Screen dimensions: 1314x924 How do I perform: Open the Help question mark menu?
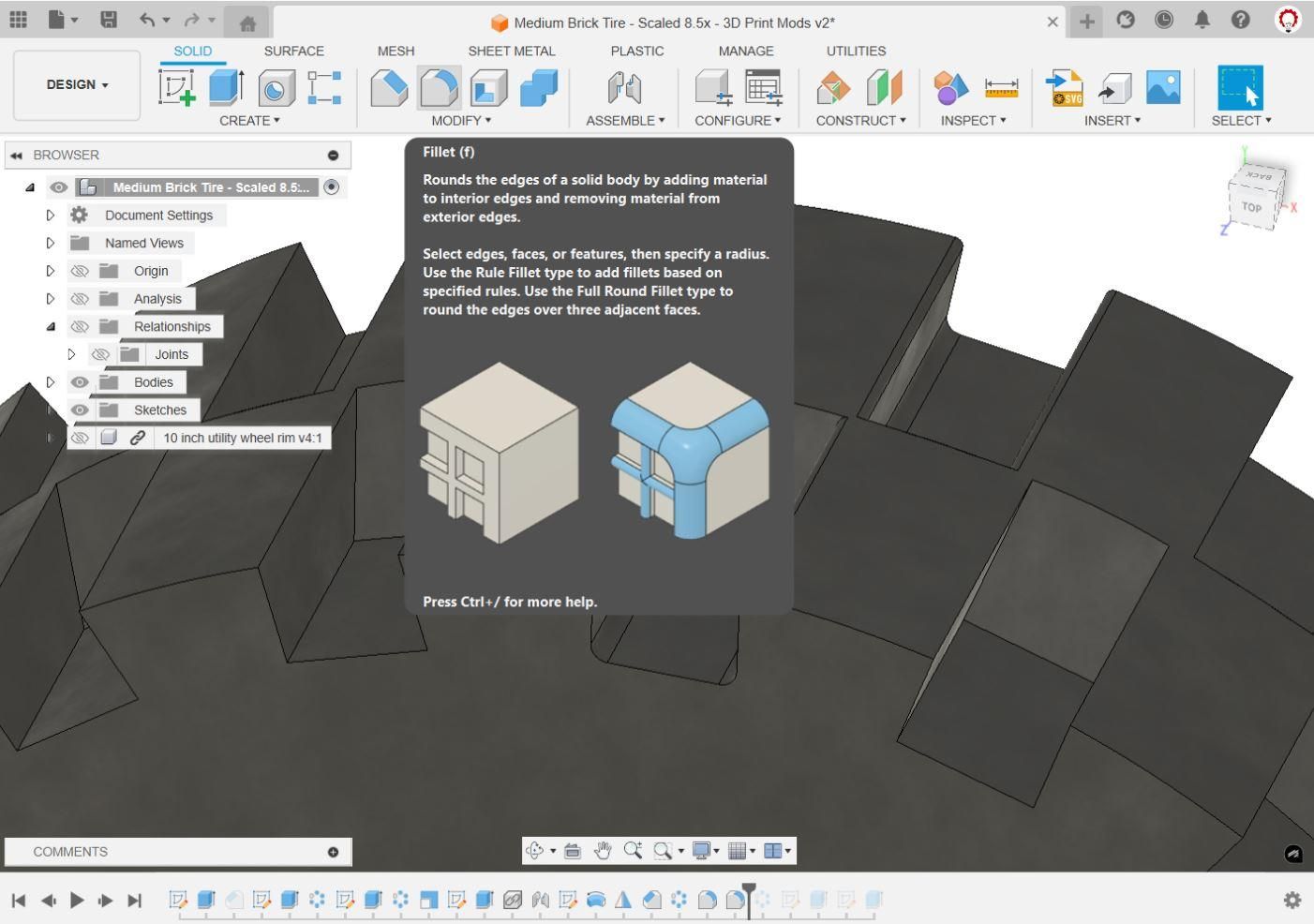click(x=1241, y=20)
